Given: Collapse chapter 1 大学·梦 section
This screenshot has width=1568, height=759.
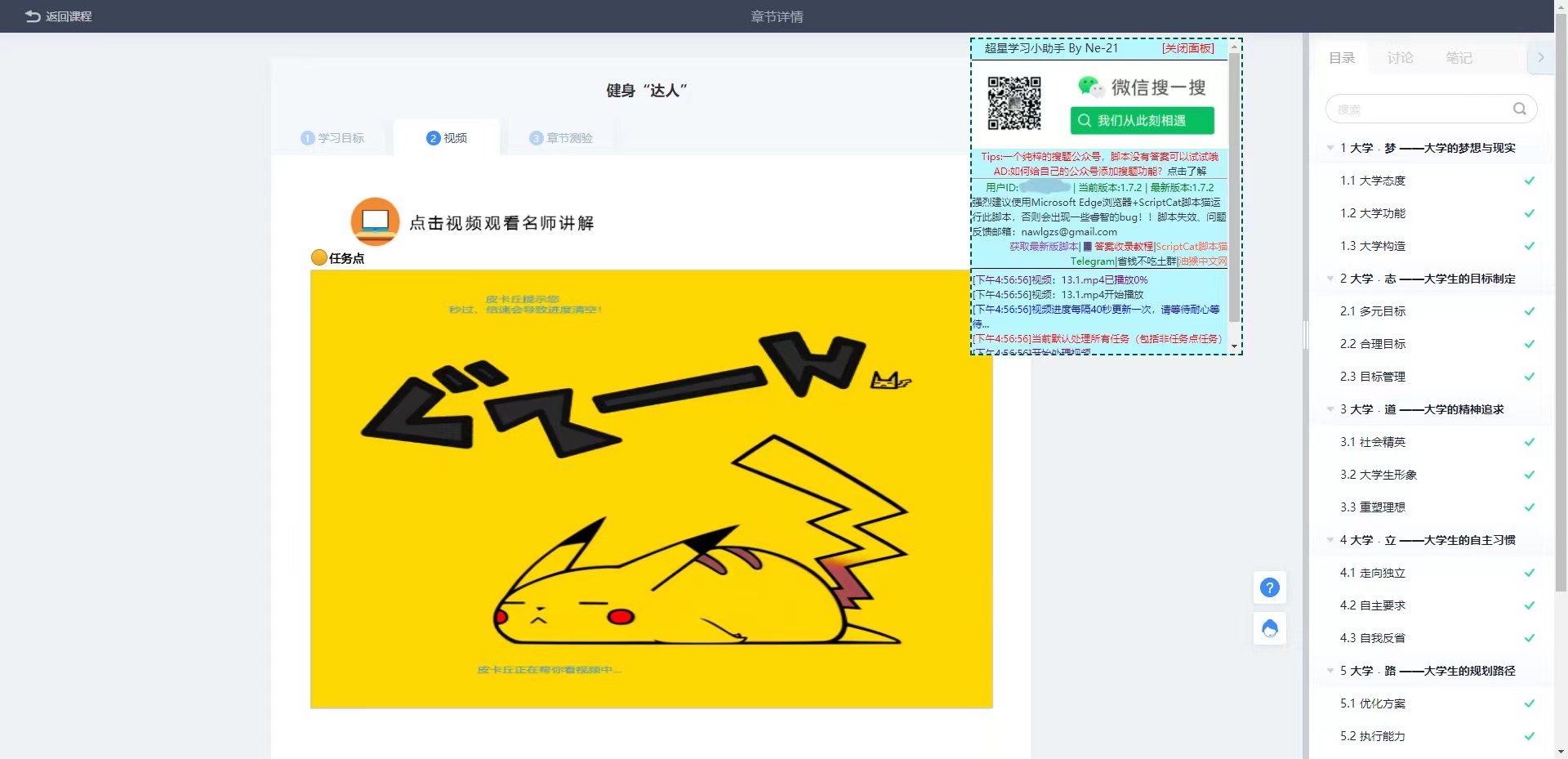Looking at the screenshot, I should click(1330, 148).
